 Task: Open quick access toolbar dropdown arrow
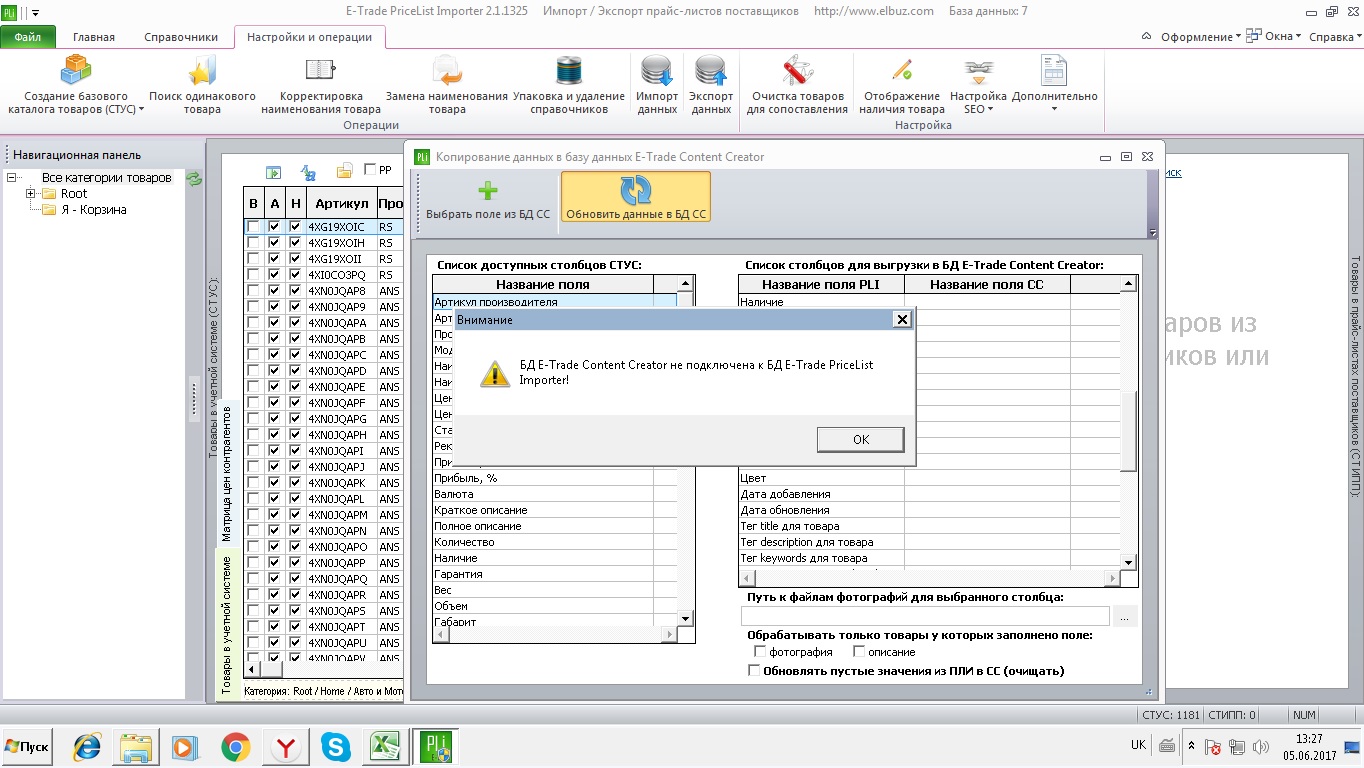tap(36, 12)
